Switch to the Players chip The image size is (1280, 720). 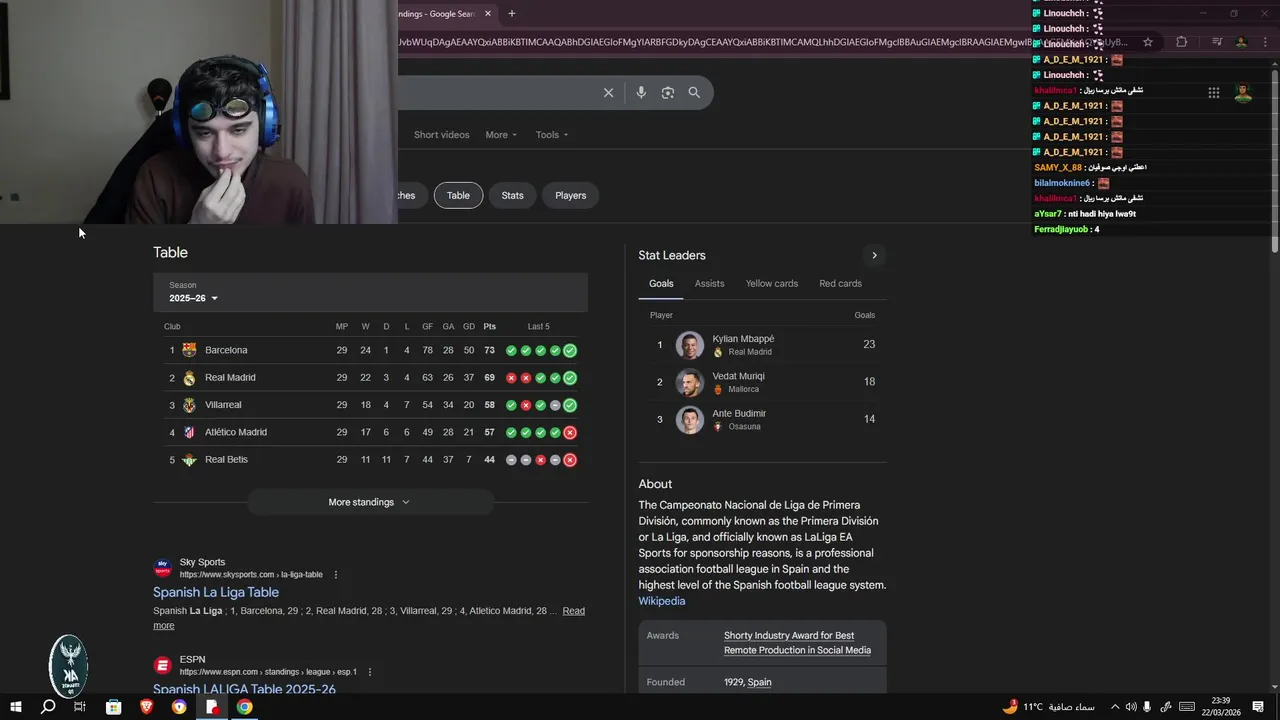tap(571, 195)
